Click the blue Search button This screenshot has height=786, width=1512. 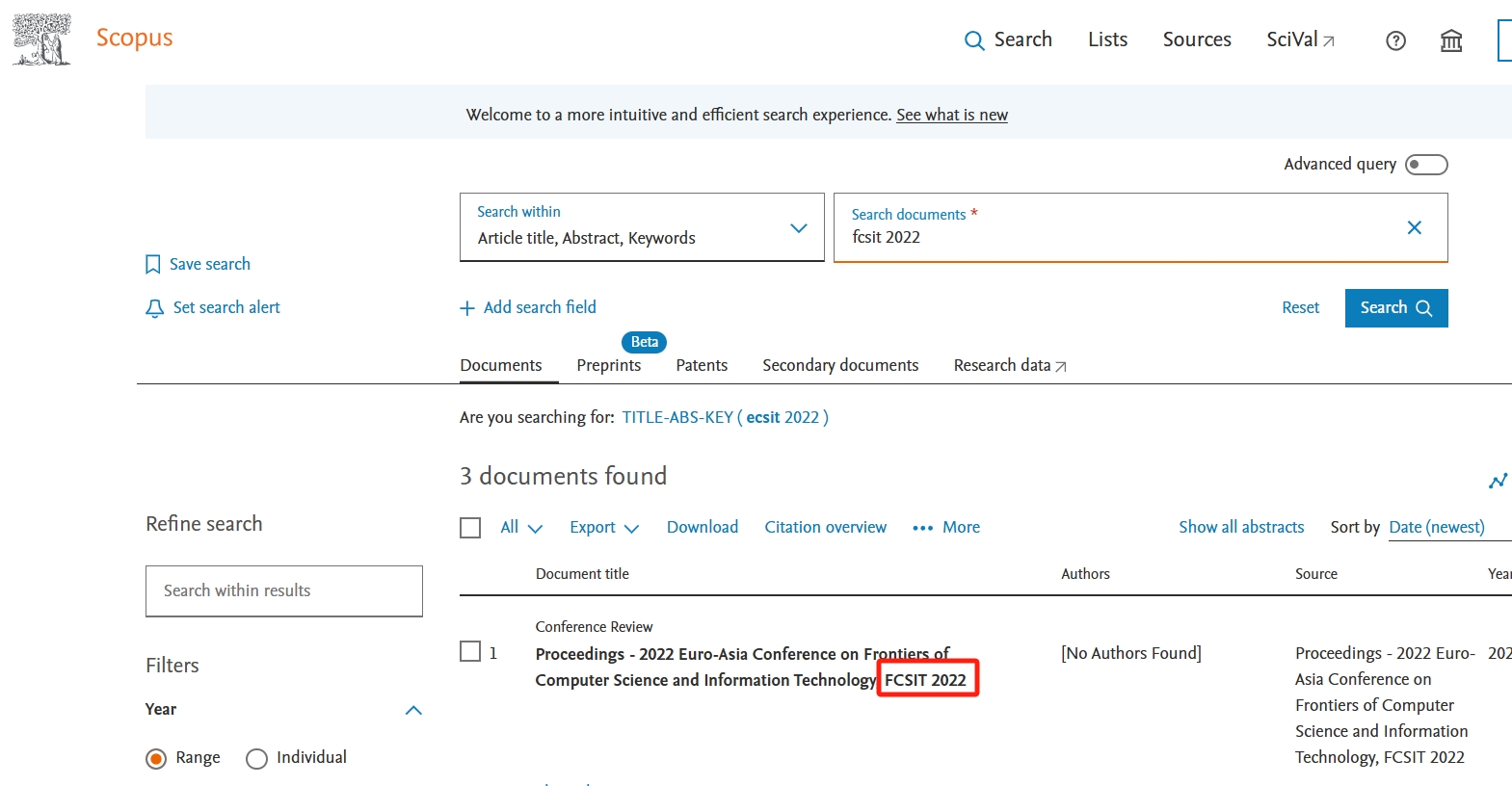(1396, 308)
